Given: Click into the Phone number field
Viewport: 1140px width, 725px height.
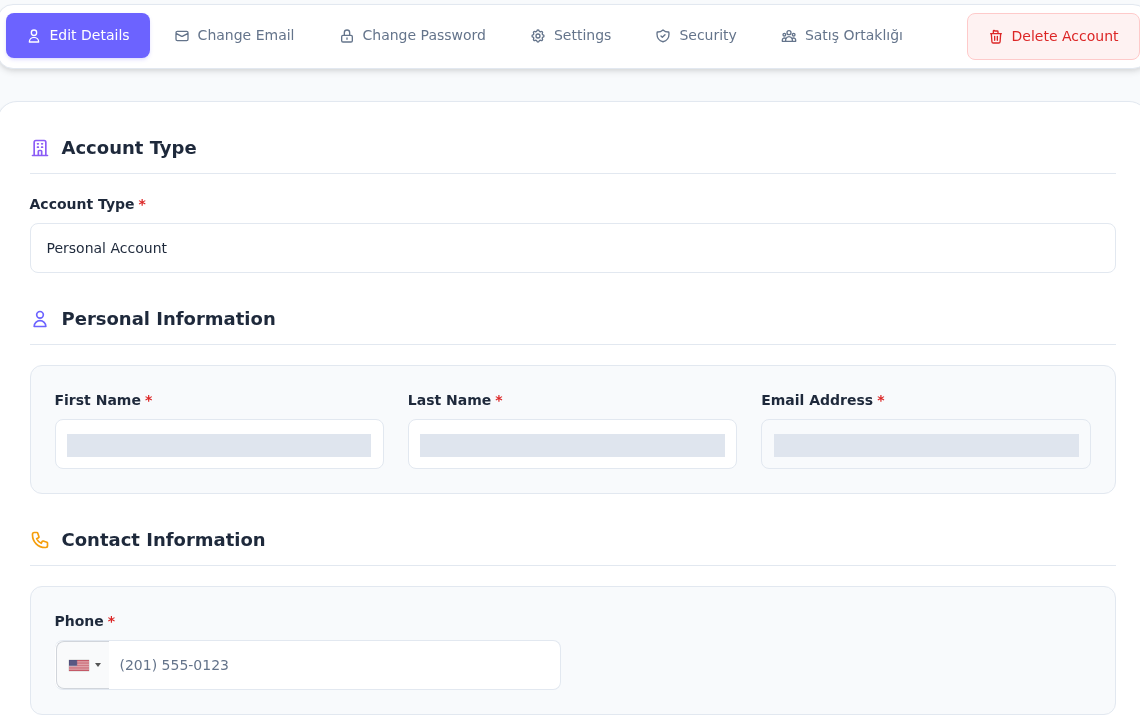Looking at the screenshot, I should pyautogui.click(x=334, y=665).
